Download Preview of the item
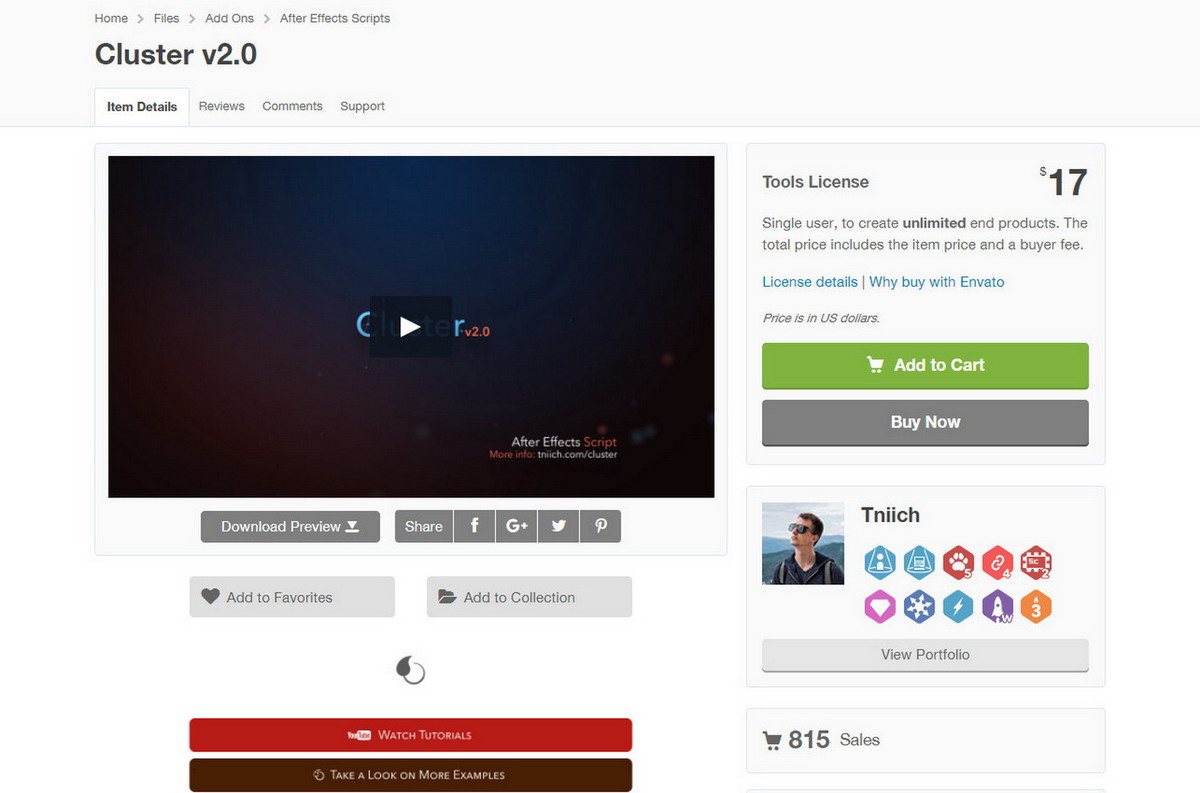The width and height of the screenshot is (1200, 793). [x=290, y=526]
